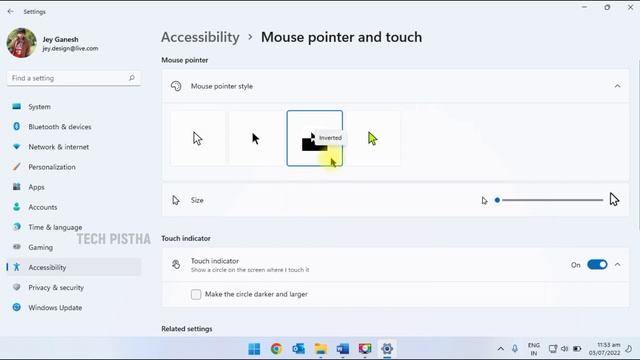The height and width of the screenshot is (360, 640).
Task: Click the volume speaker tray icon
Action: click(x=564, y=349)
